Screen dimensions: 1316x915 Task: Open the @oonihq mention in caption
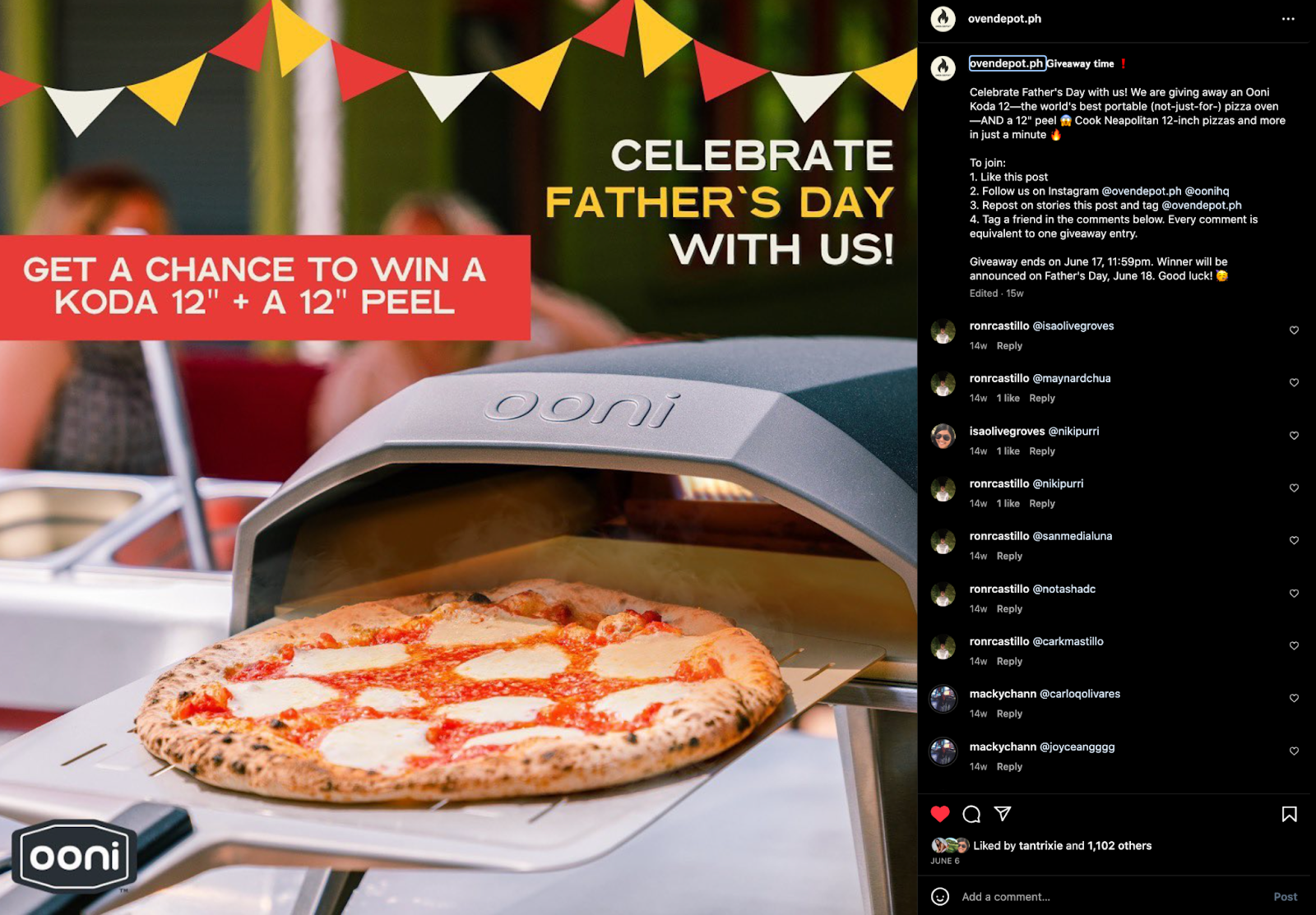click(1207, 192)
